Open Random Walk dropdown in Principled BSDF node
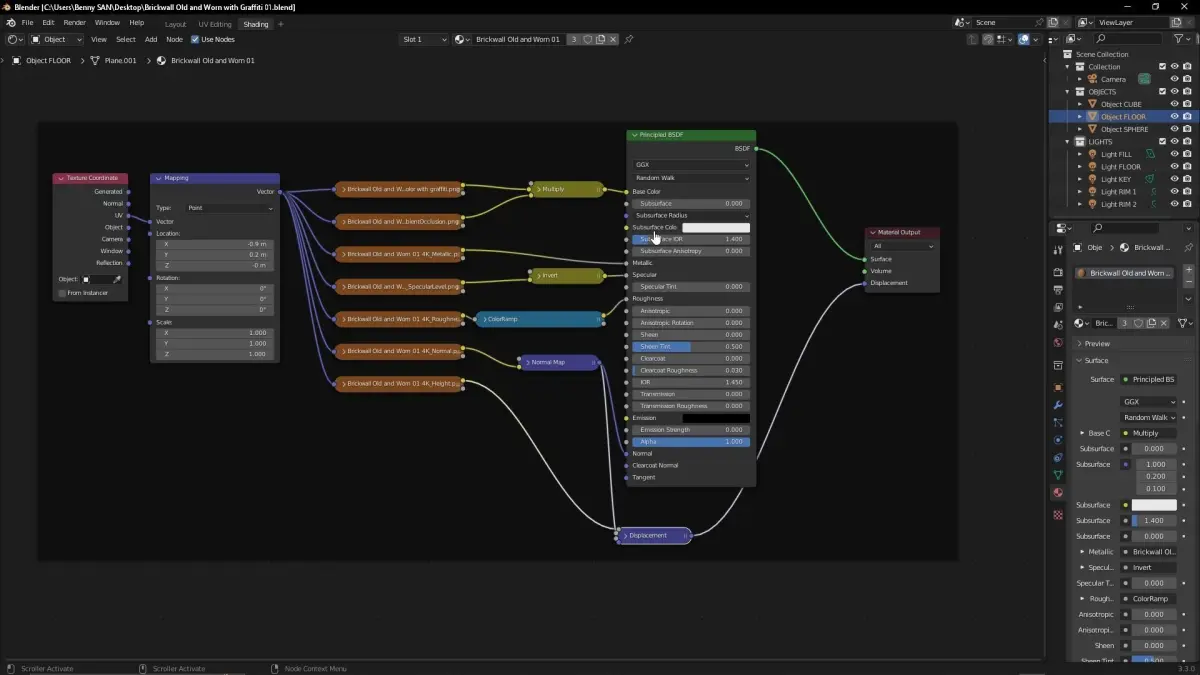This screenshot has height=675, width=1200. point(691,178)
